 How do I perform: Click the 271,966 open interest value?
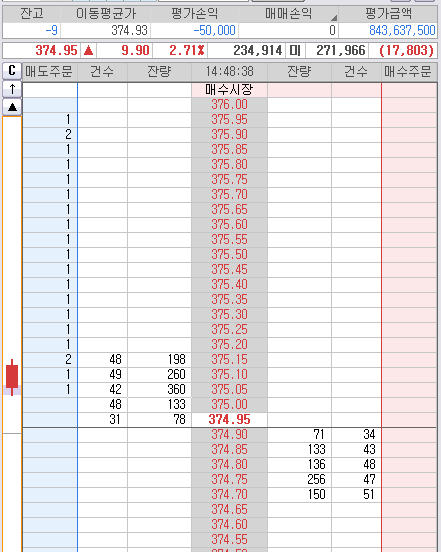point(341,50)
